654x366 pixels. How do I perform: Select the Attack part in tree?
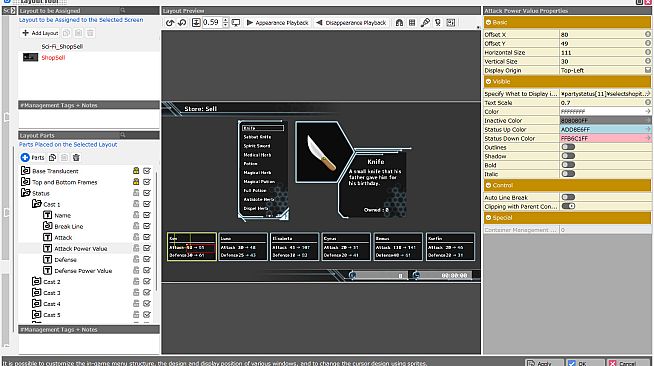(63, 237)
